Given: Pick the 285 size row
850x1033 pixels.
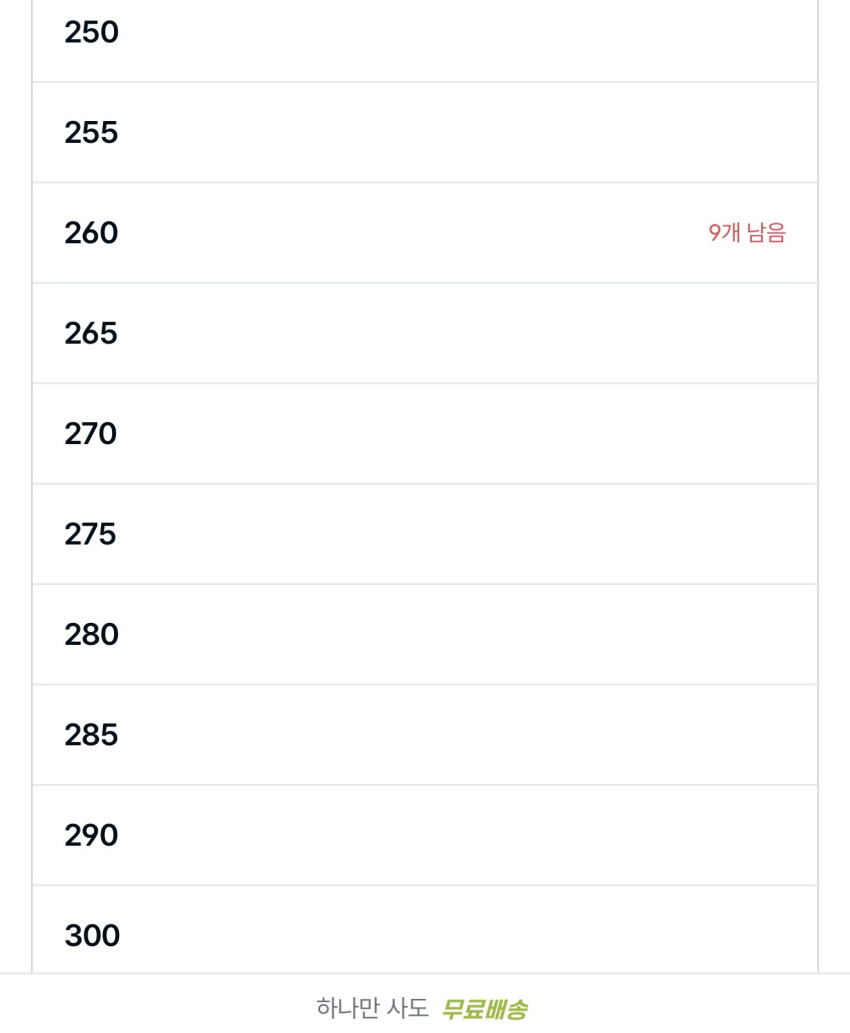Looking at the screenshot, I should [91, 735].
